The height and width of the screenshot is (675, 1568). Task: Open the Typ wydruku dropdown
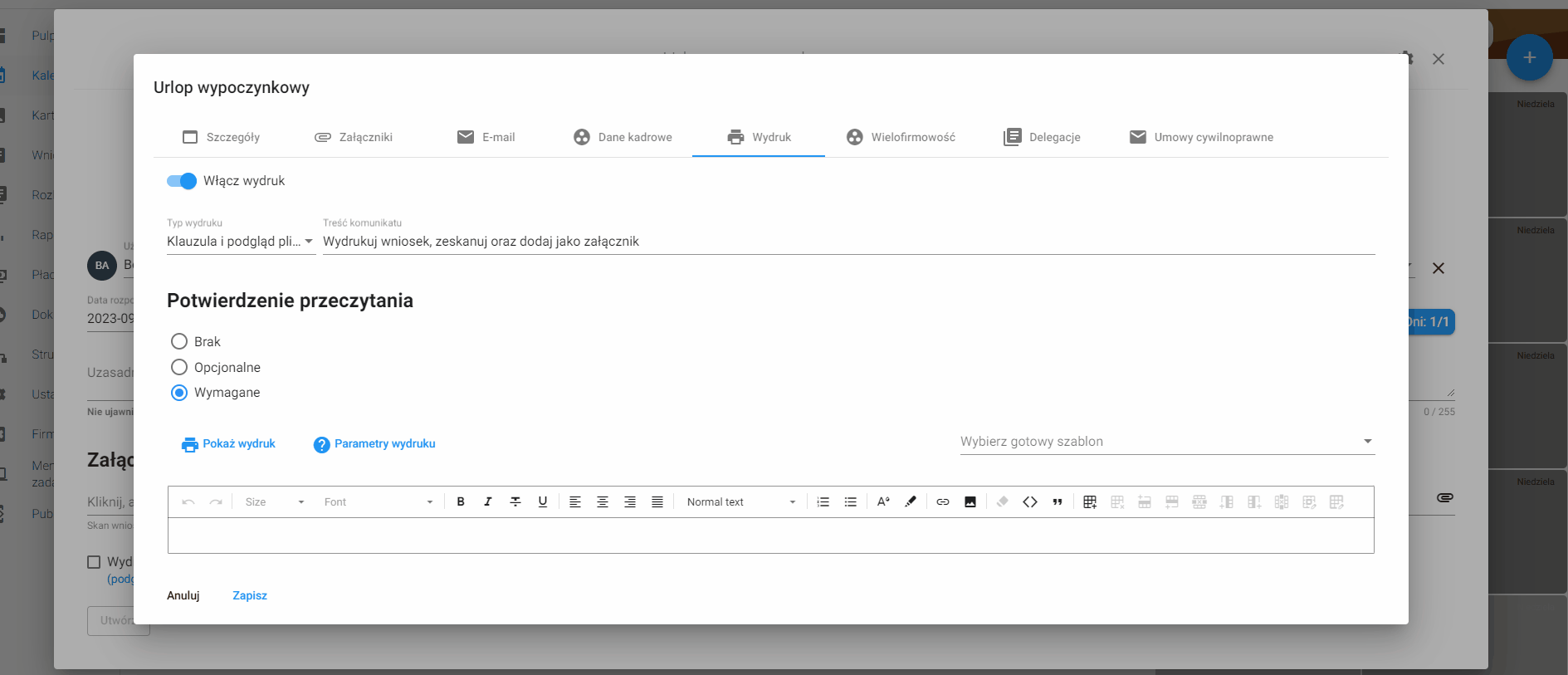click(x=241, y=242)
